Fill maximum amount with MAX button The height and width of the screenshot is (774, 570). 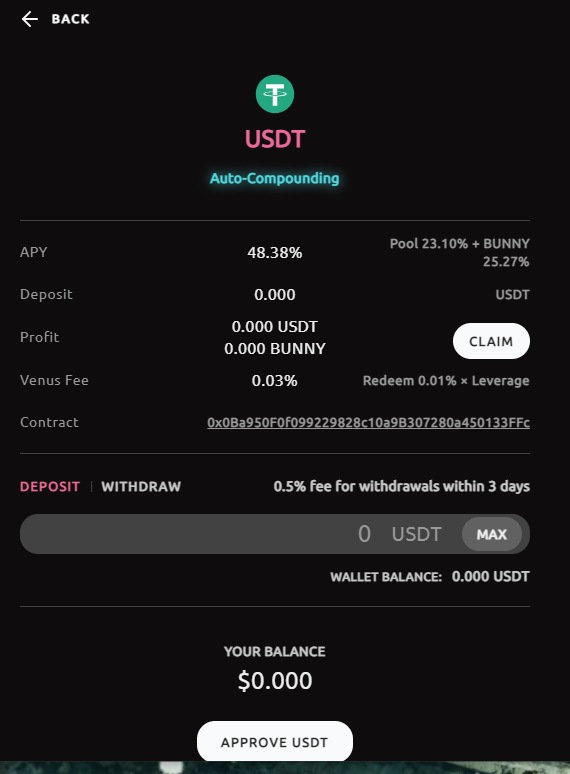pyautogui.click(x=492, y=534)
